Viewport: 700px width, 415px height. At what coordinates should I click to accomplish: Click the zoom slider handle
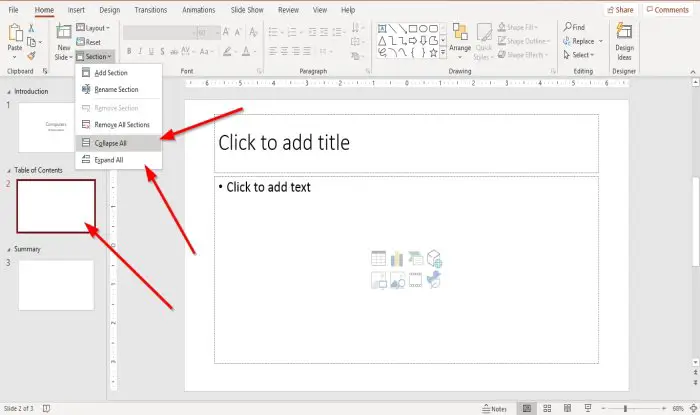click(x=625, y=408)
